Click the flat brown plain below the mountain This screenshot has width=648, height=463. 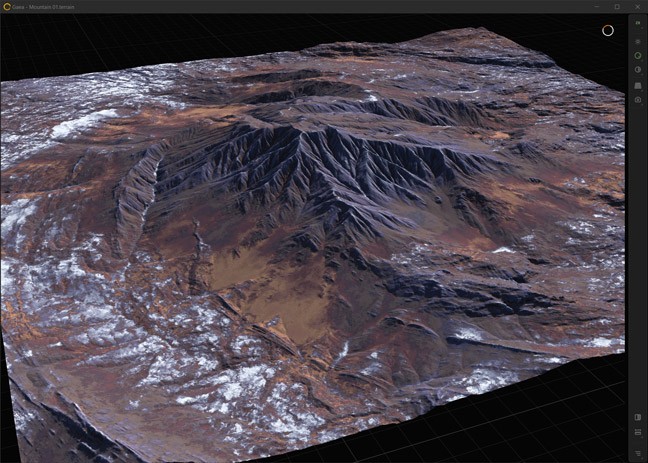pos(270,290)
